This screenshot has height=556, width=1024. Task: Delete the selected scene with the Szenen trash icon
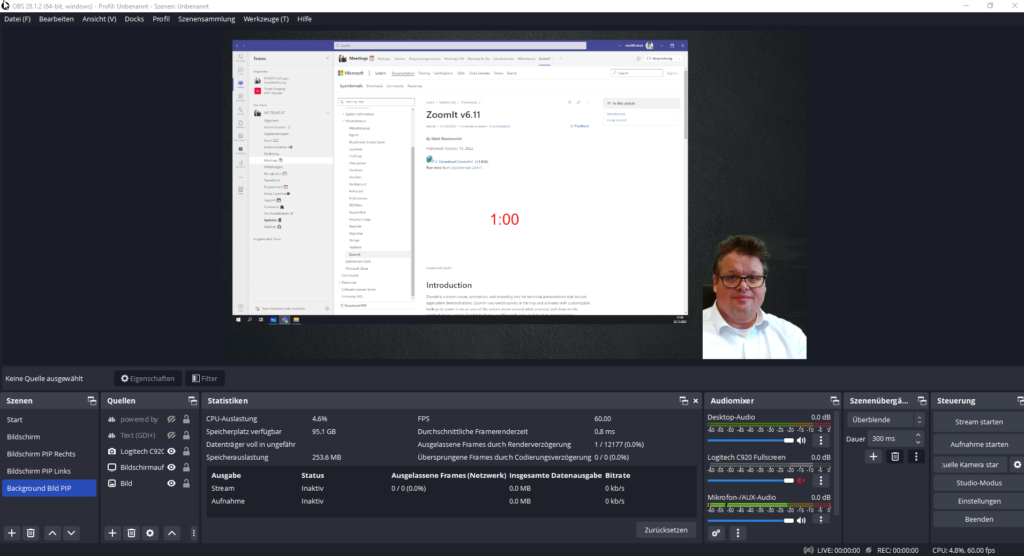[x=31, y=533]
